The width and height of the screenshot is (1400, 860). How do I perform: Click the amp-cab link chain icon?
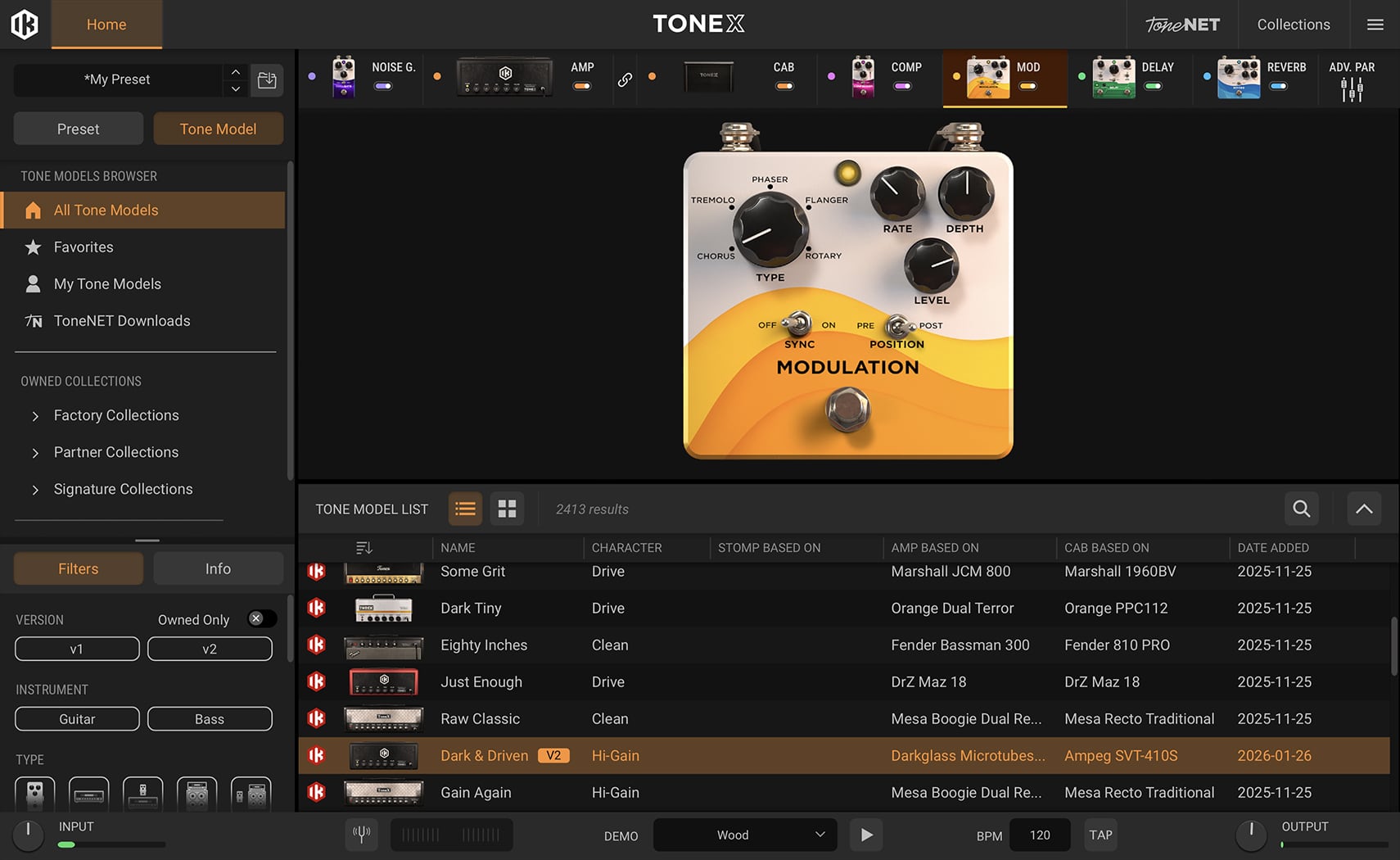click(625, 79)
